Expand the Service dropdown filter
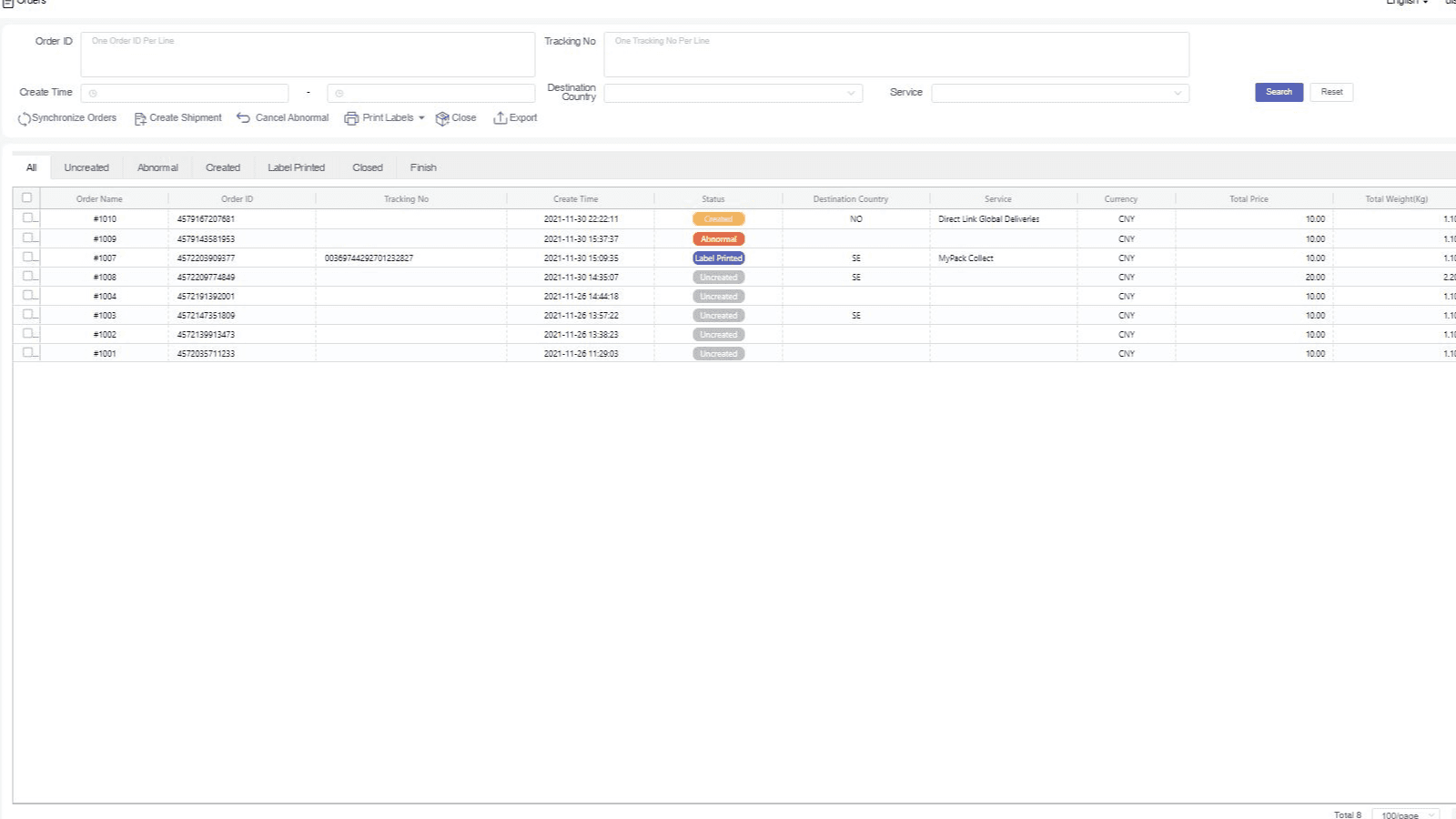The width and height of the screenshot is (1456, 819). [x=1059, y=93]
